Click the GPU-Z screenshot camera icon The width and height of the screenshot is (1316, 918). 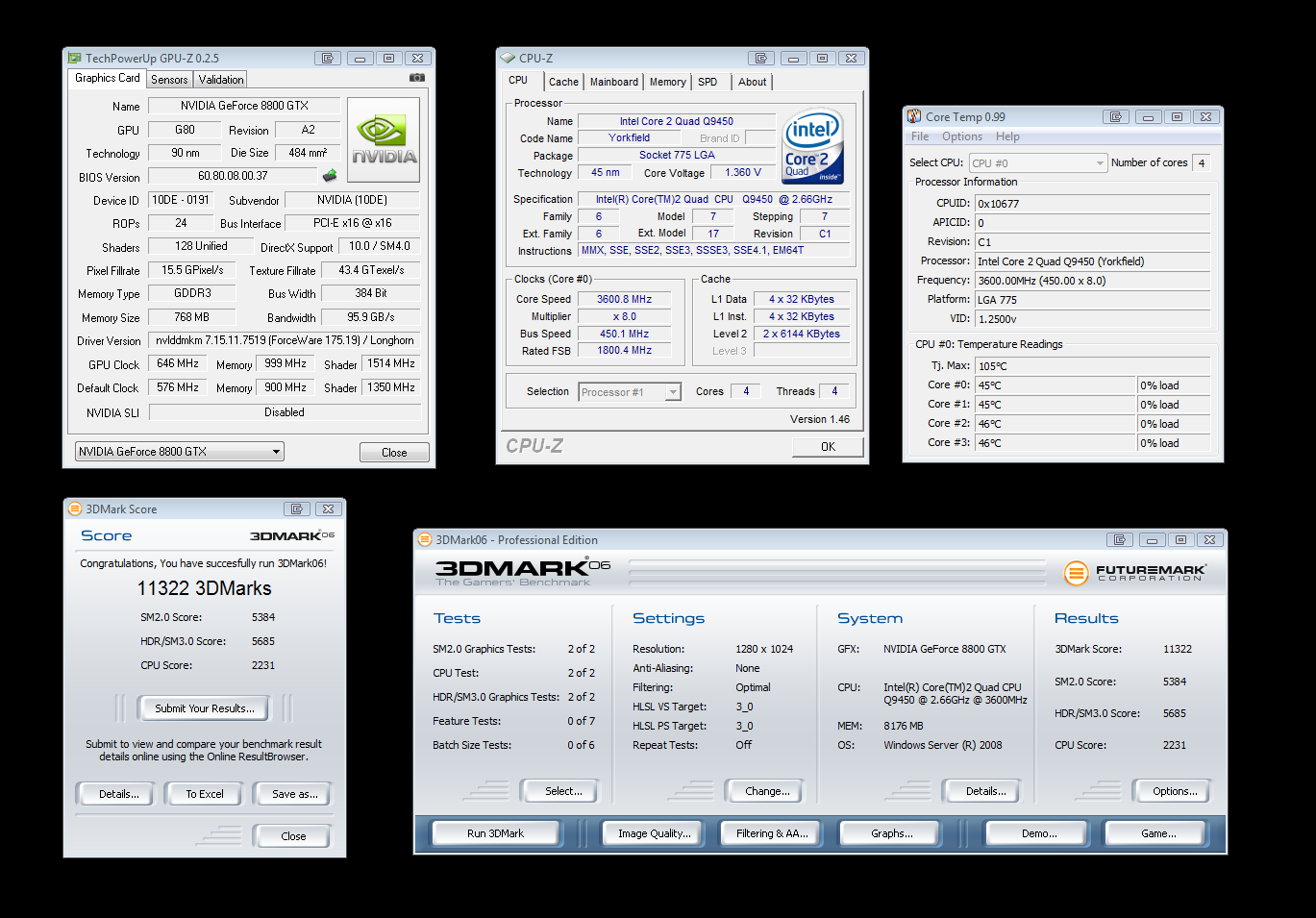(417, 78)
